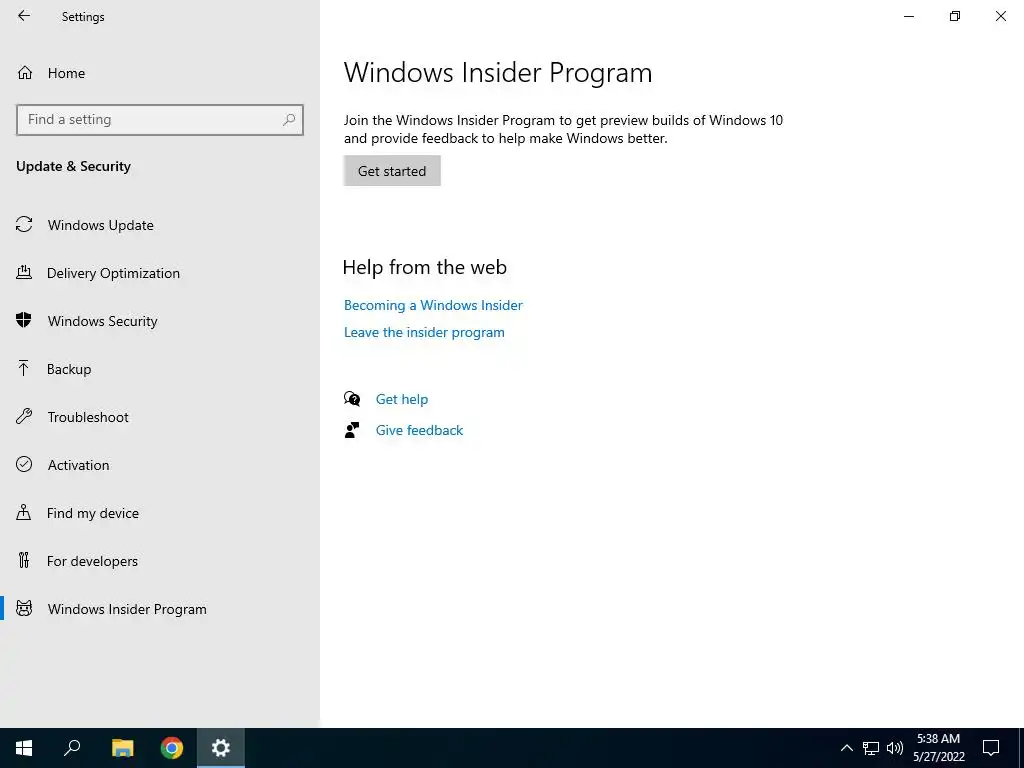Image resolution: width=1024 pixels, height=768 pixels.
Task: Click the Give feedback link
Action: 419,430
